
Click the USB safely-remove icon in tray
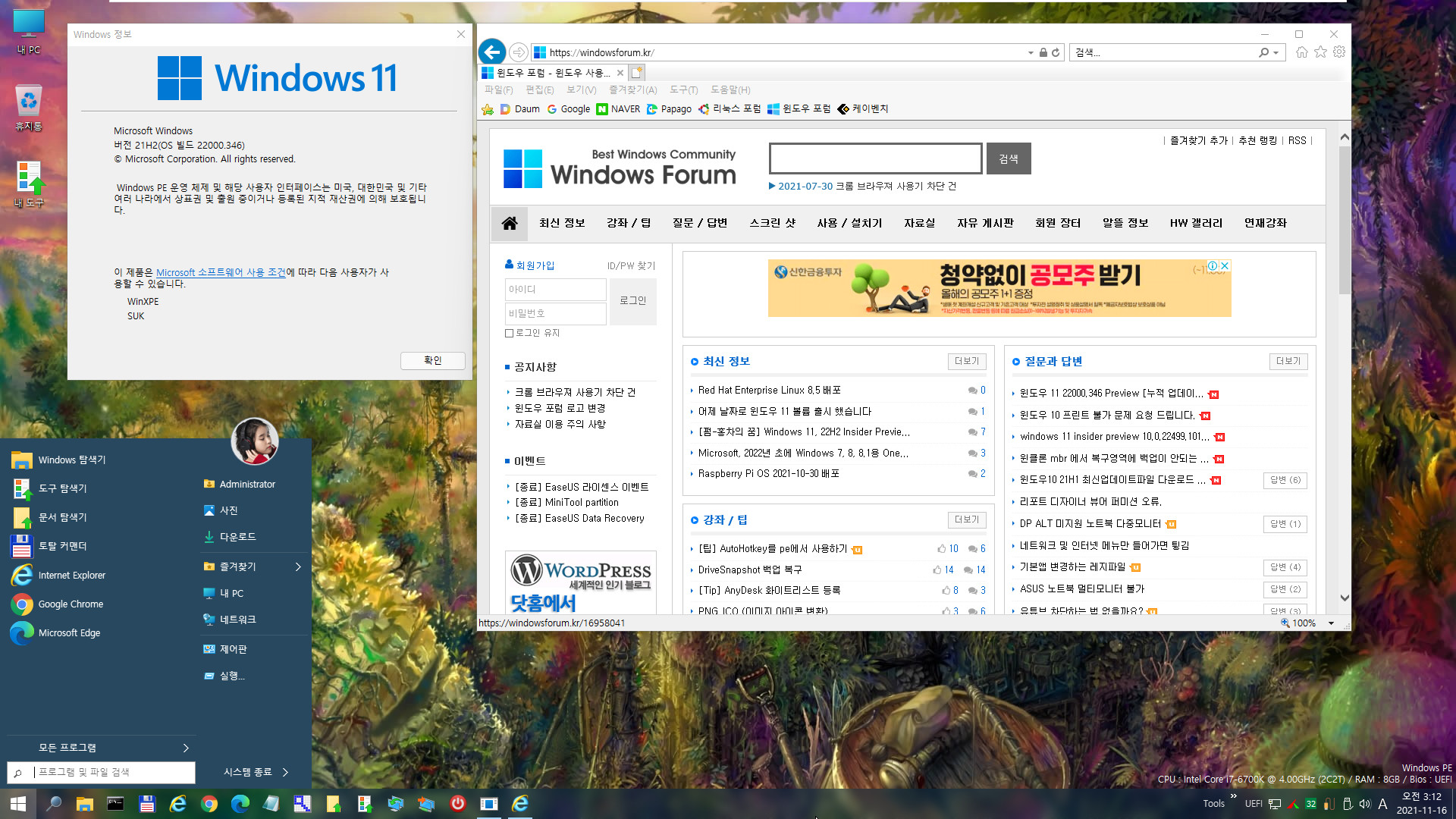1348,804
